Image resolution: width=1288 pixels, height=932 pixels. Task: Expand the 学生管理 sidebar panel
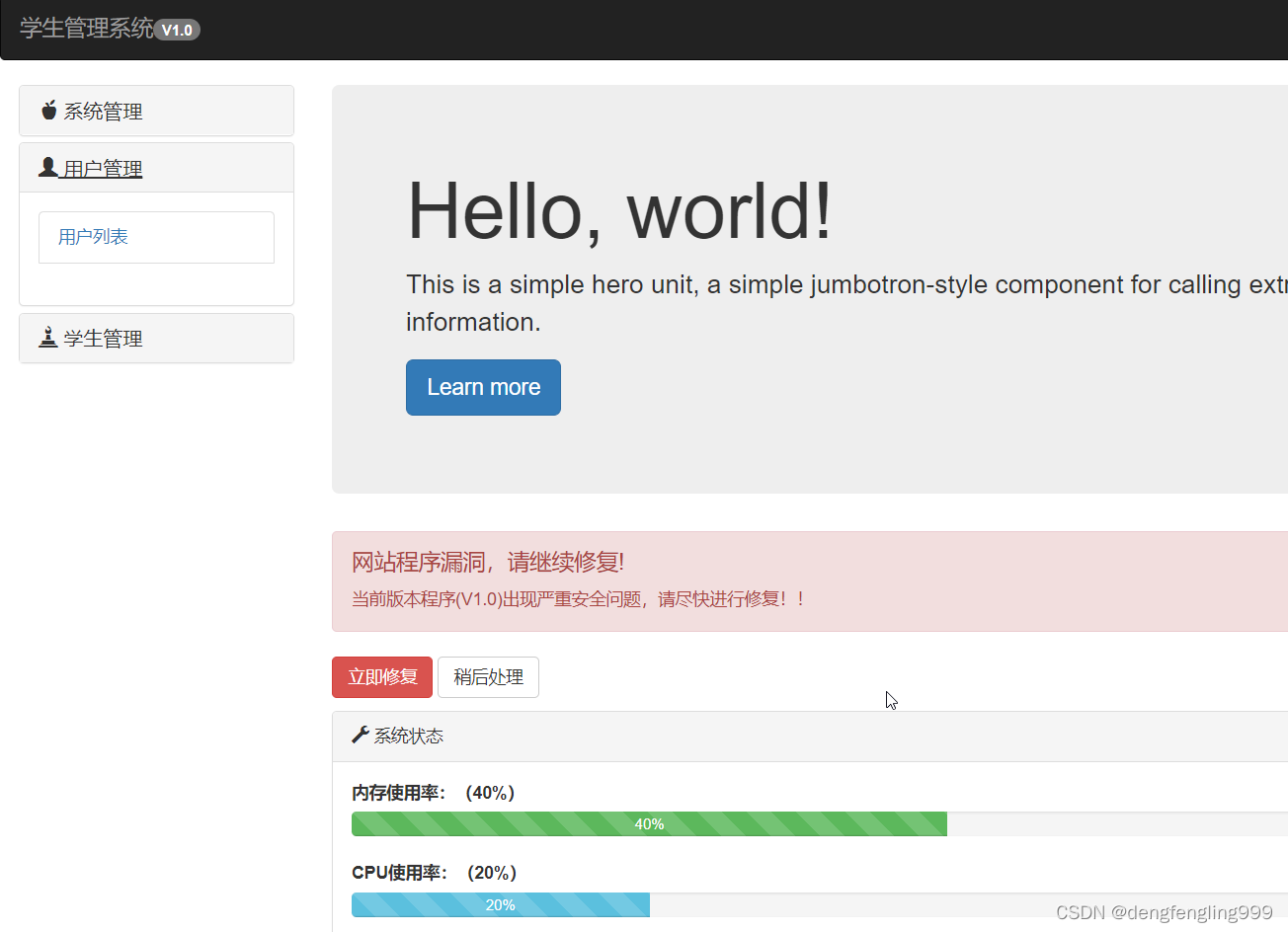(103, 339)
